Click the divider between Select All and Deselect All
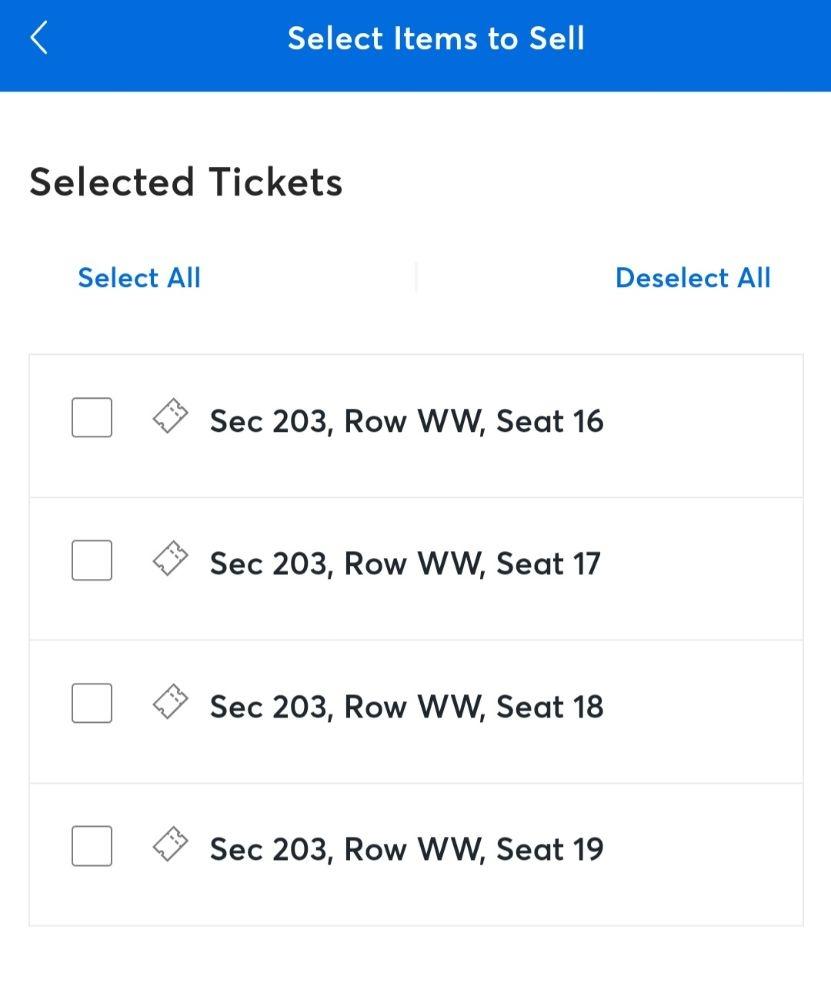This screenshot has height=1000, width=831. pyautogui.click(x=416, y=278)
